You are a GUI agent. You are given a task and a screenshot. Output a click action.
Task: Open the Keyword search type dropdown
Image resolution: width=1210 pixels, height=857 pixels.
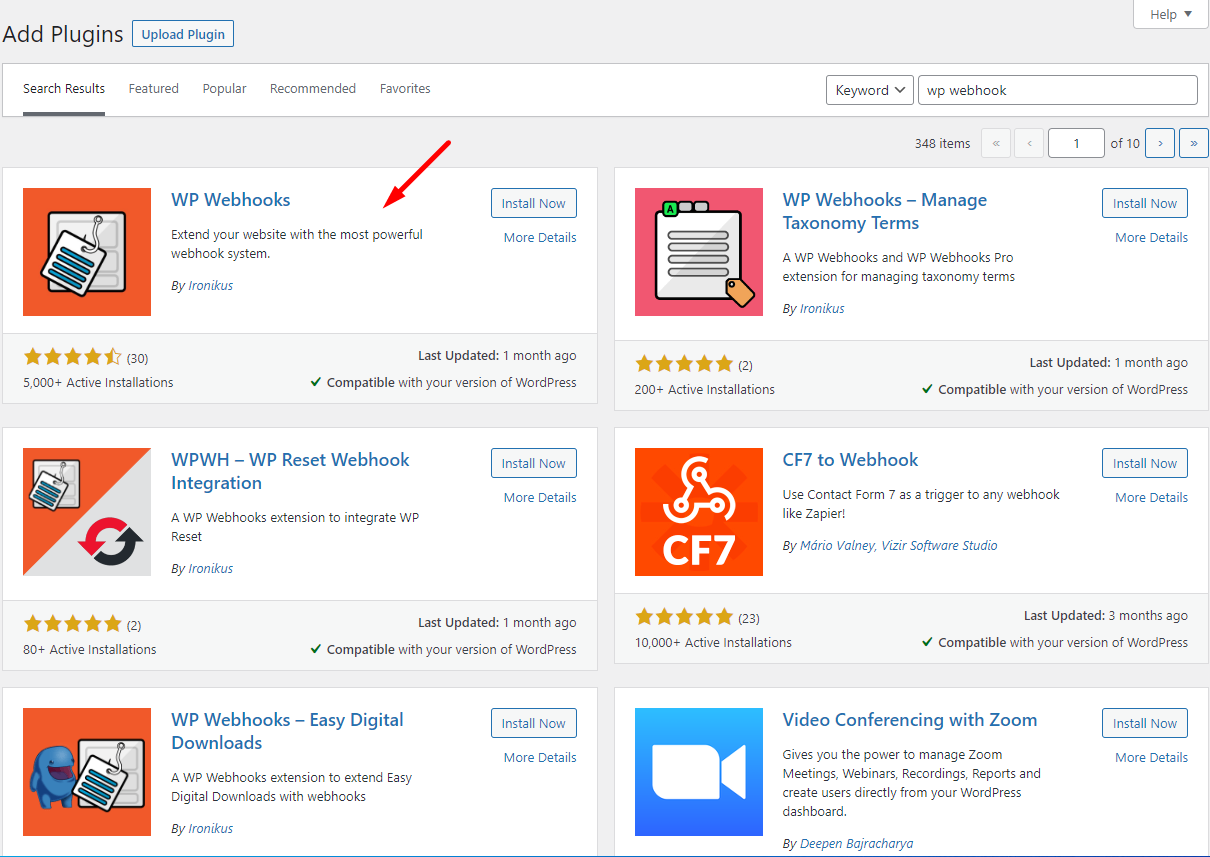[x=869, y=90]
